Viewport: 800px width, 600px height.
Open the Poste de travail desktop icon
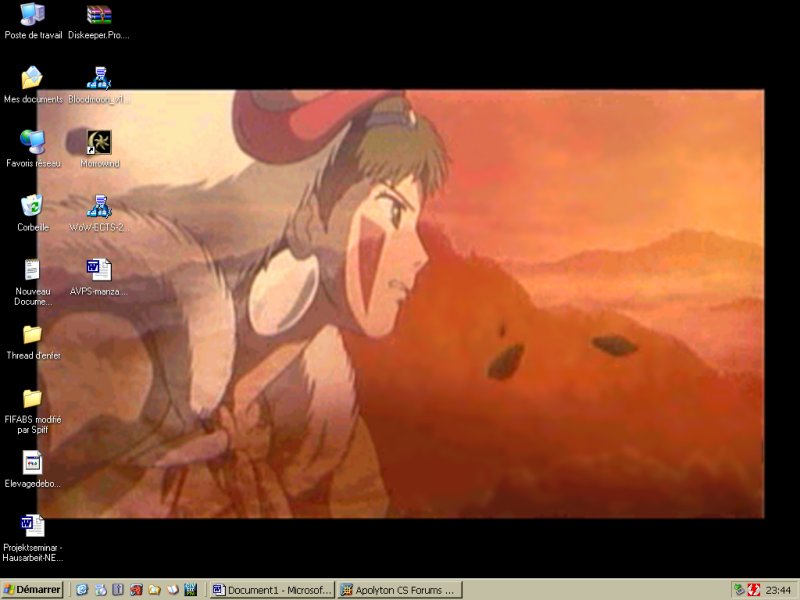[33, 15]
